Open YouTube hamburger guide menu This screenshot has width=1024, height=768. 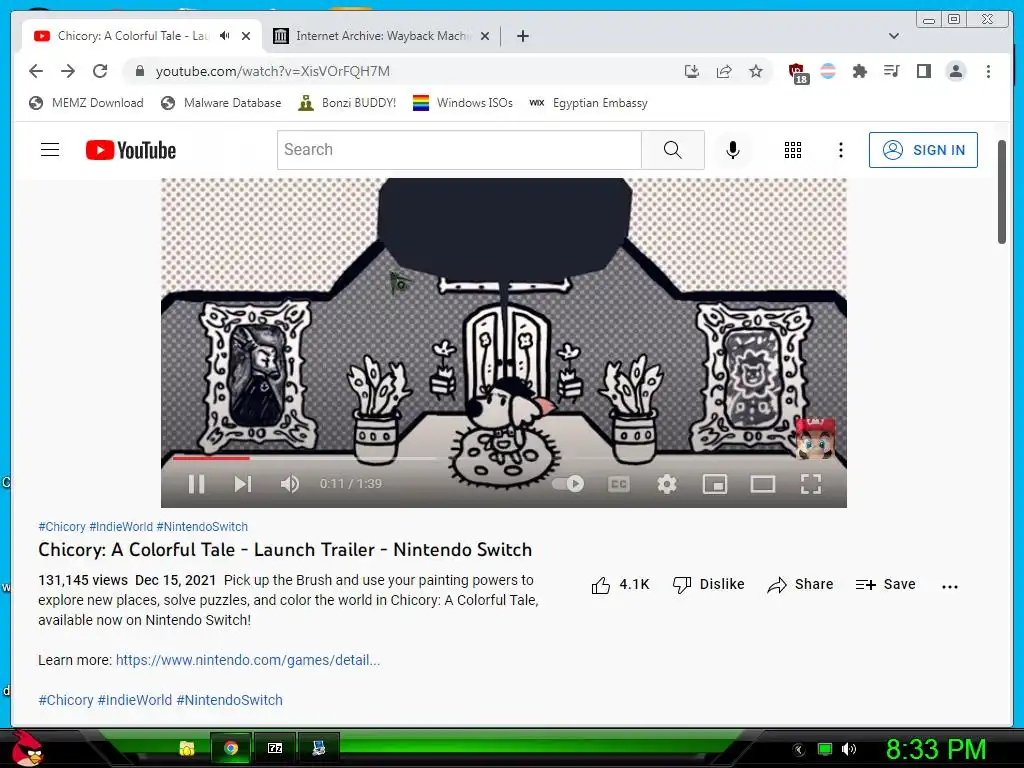pos(50,150)
